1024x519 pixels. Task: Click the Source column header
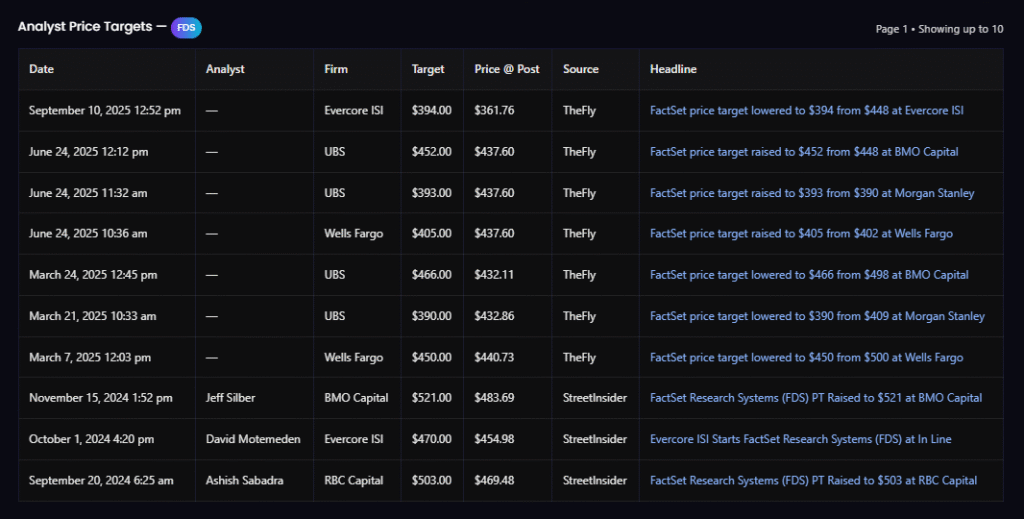point(580,69)
